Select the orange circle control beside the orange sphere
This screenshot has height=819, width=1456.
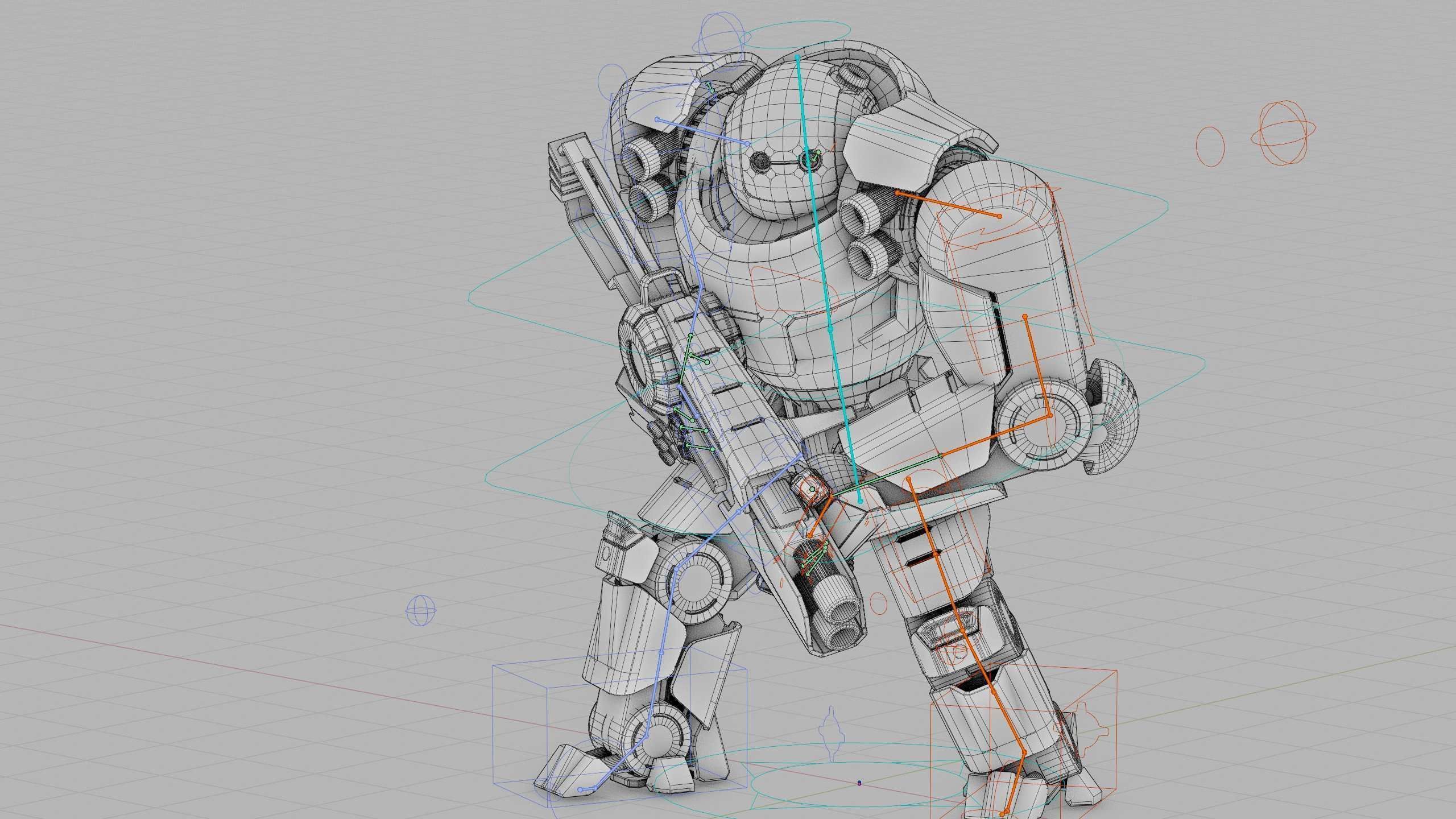[x=1210, y=147]
